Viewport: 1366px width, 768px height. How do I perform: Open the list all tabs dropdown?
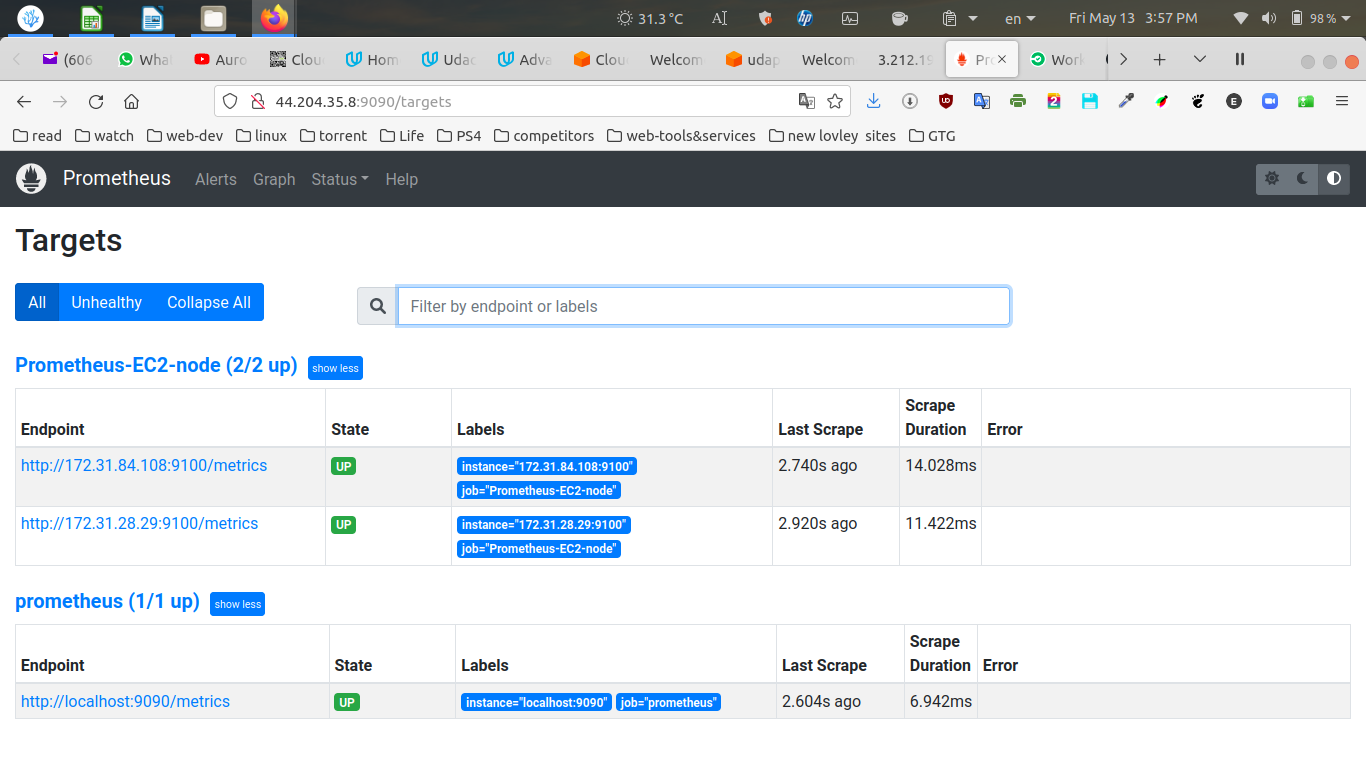1200,60
